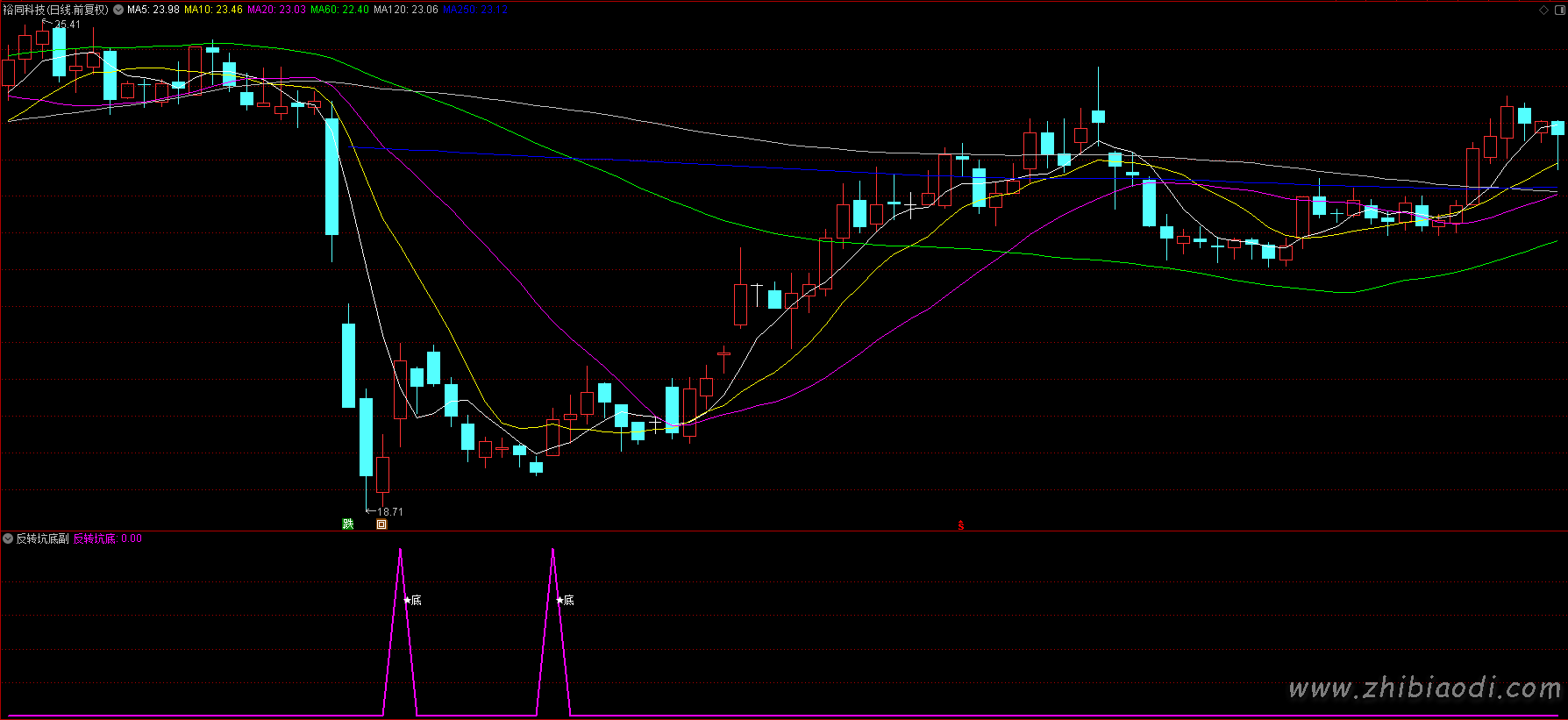1568x720 pixels.
Task: Select the green MA60: 22.40 label
Action: (339, 10)
